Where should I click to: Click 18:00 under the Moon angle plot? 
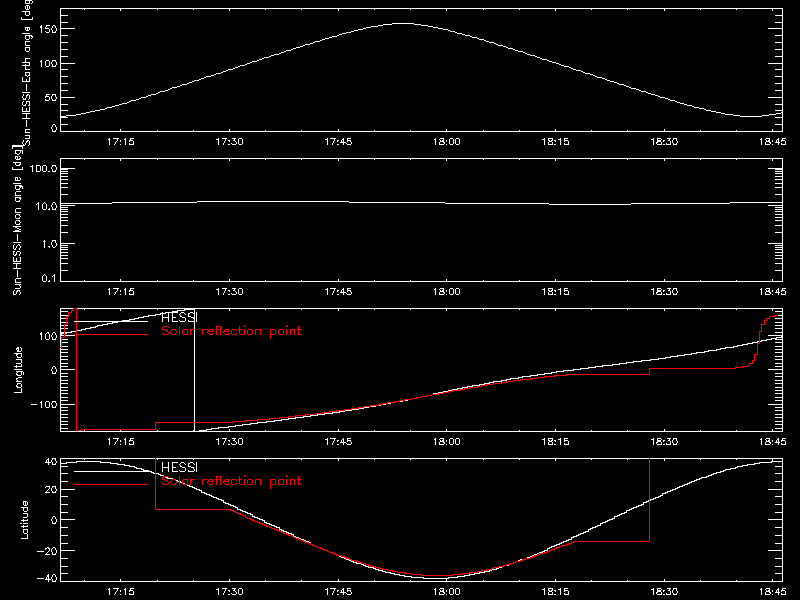tap(447, 292)
